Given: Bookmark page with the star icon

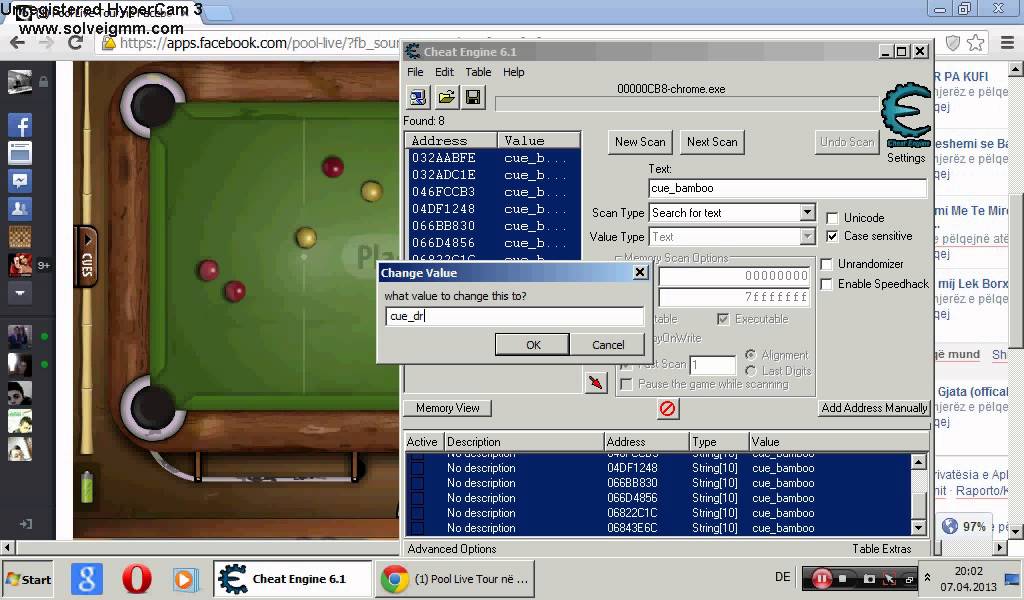Looking at the screenshot, I should click(976, 43).
